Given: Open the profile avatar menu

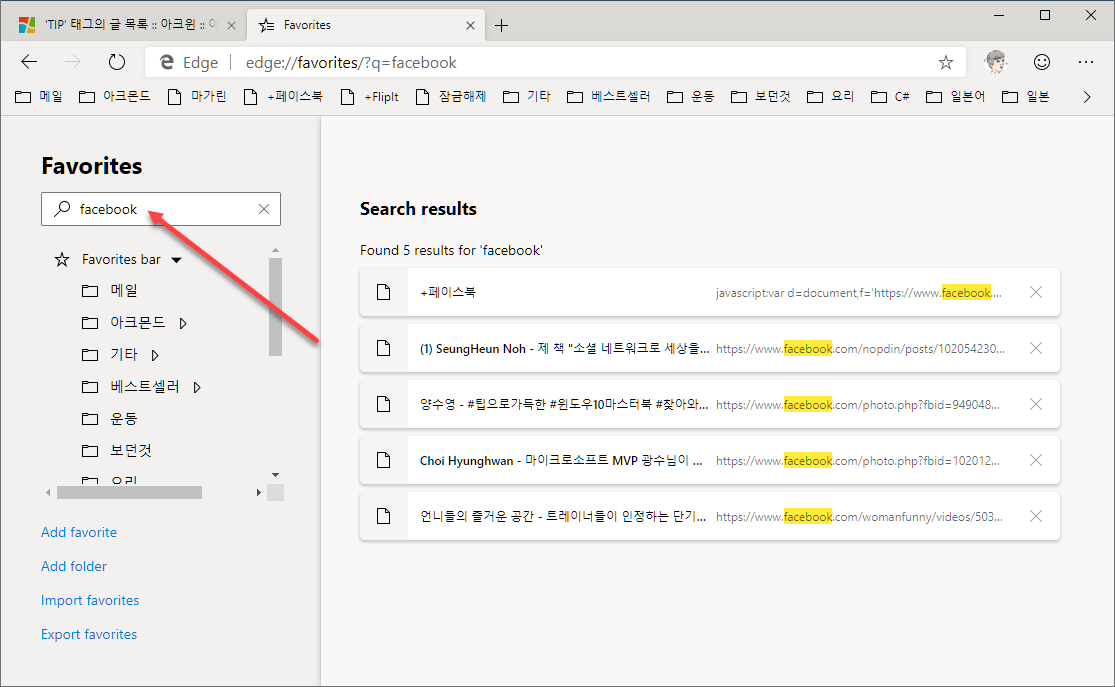Looking at the screenshot, I should [996, 62].
